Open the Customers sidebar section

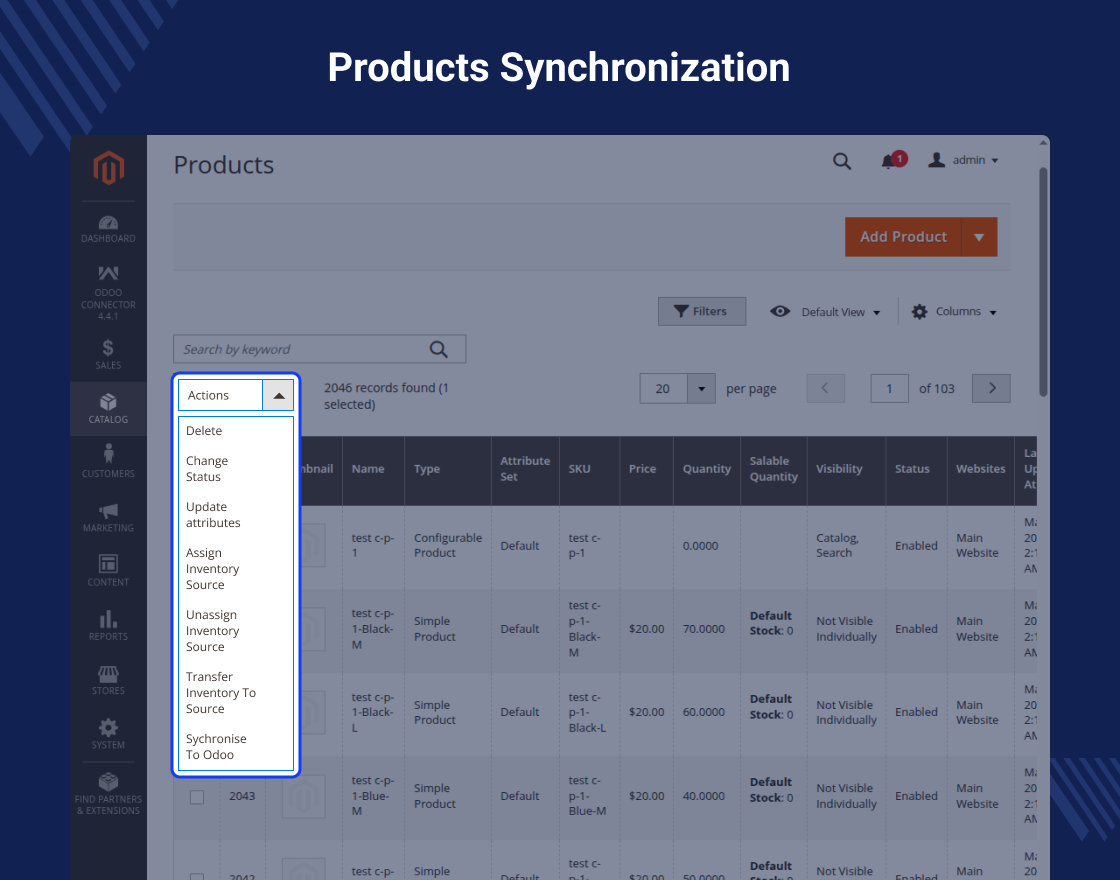pyautogui.click(x=109, y=461)
